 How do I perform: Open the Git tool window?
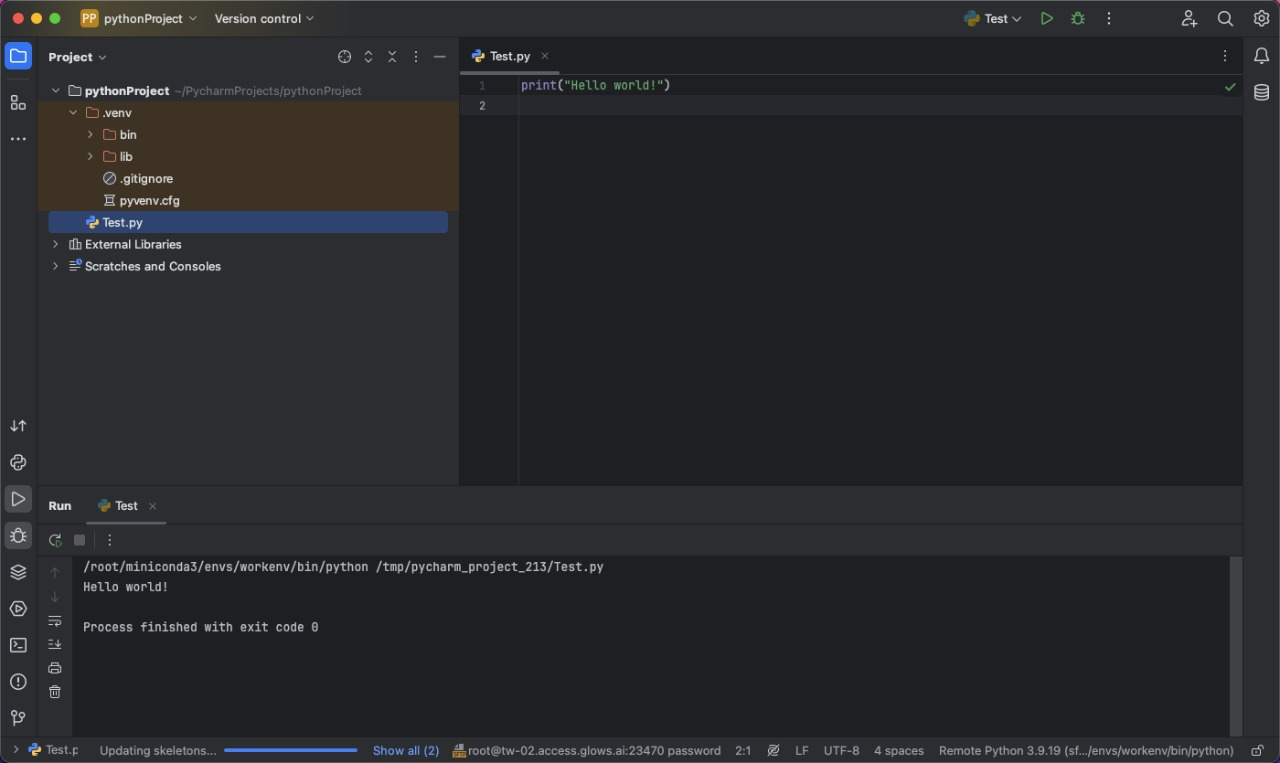click(18, 718)
